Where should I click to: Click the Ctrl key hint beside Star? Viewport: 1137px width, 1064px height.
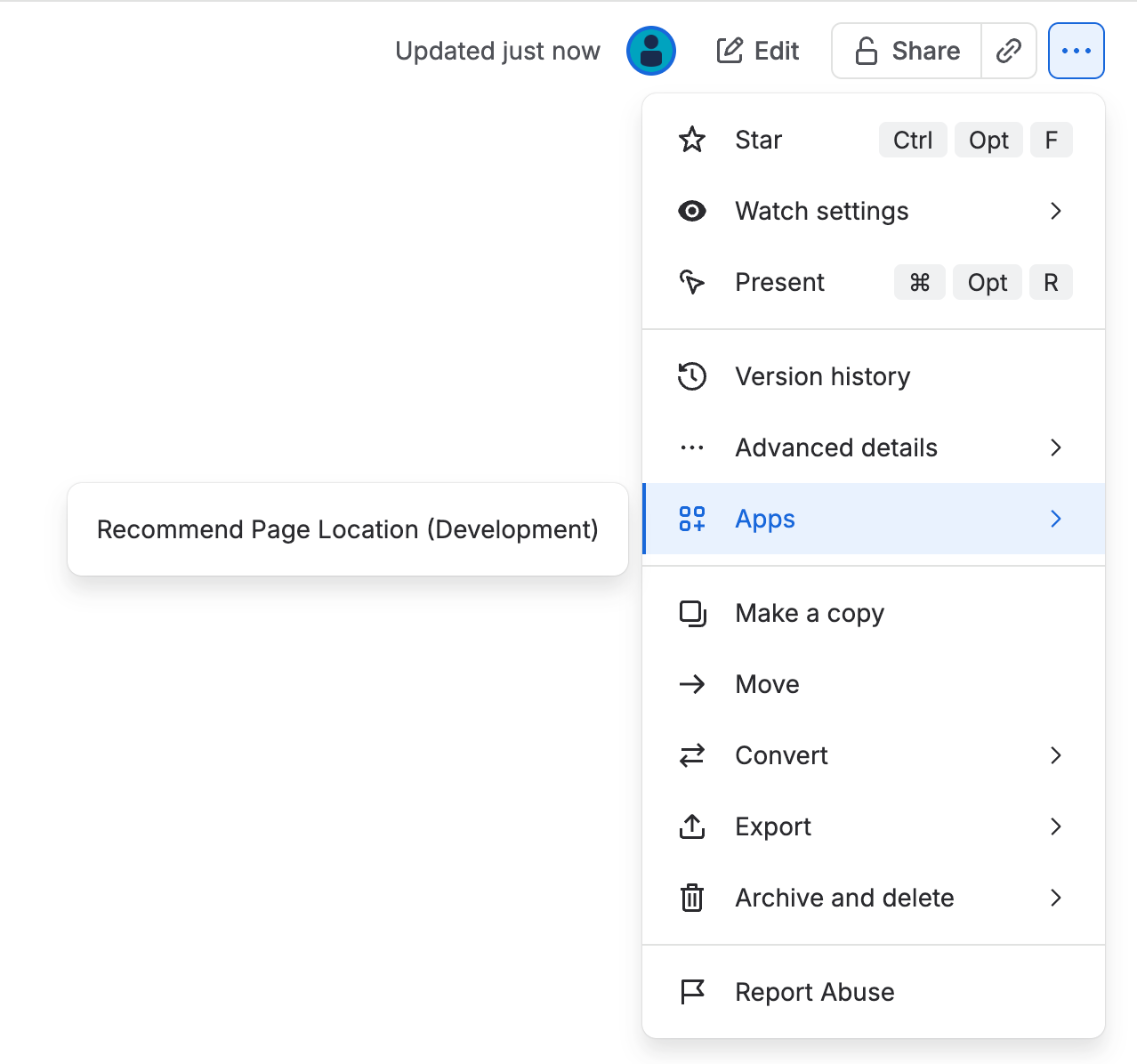coord(913,139)
